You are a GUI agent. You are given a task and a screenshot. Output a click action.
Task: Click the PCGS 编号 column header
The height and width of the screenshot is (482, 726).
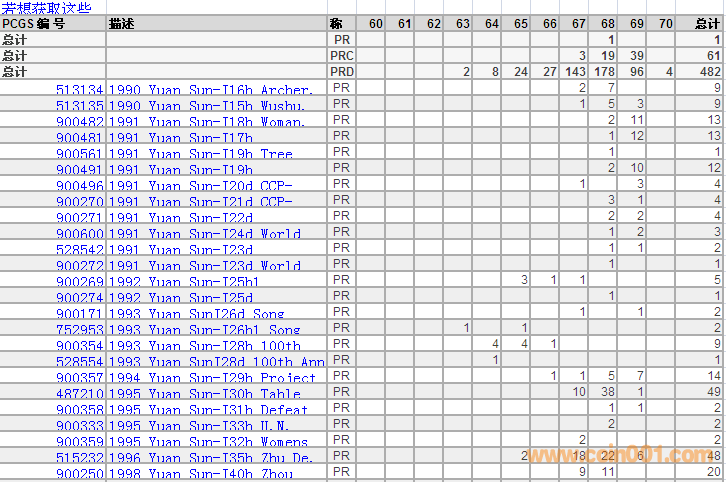(x=34, y=24)
